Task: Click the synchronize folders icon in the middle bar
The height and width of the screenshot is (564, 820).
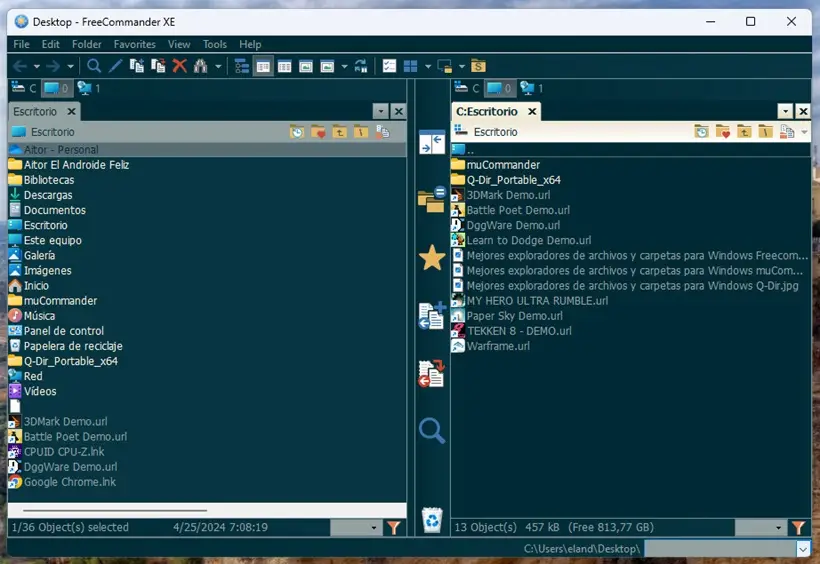Action: (432, 199)
